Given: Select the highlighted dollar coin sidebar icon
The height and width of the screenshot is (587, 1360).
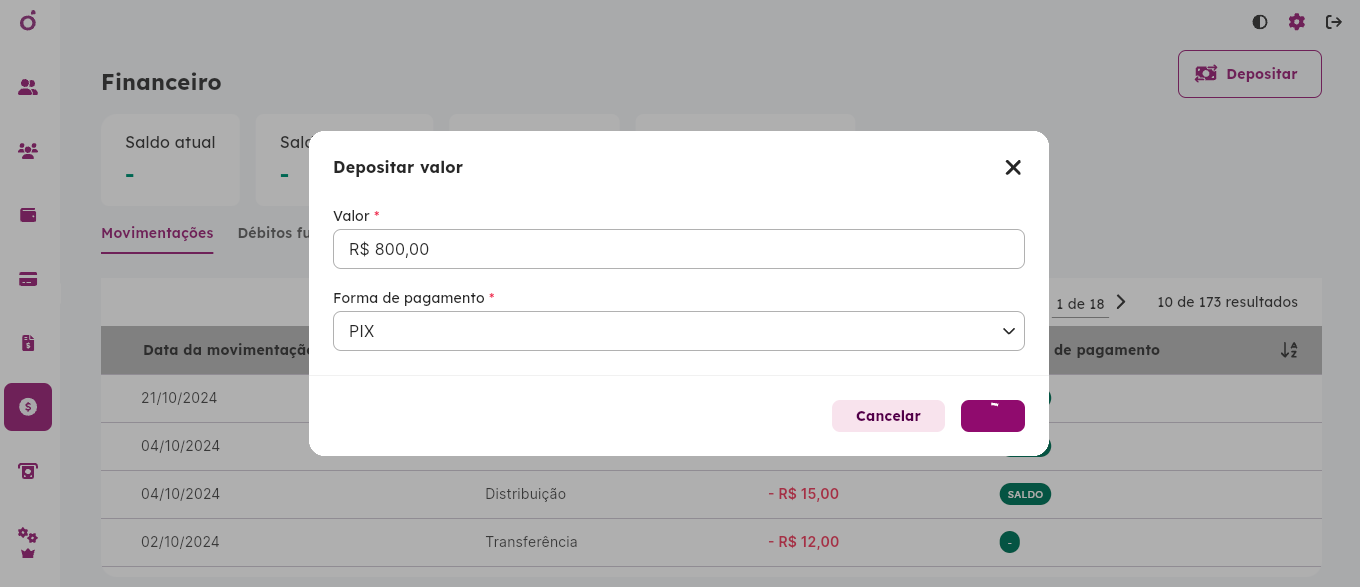Looking at the screenshot, I should (x=28, y=407).
